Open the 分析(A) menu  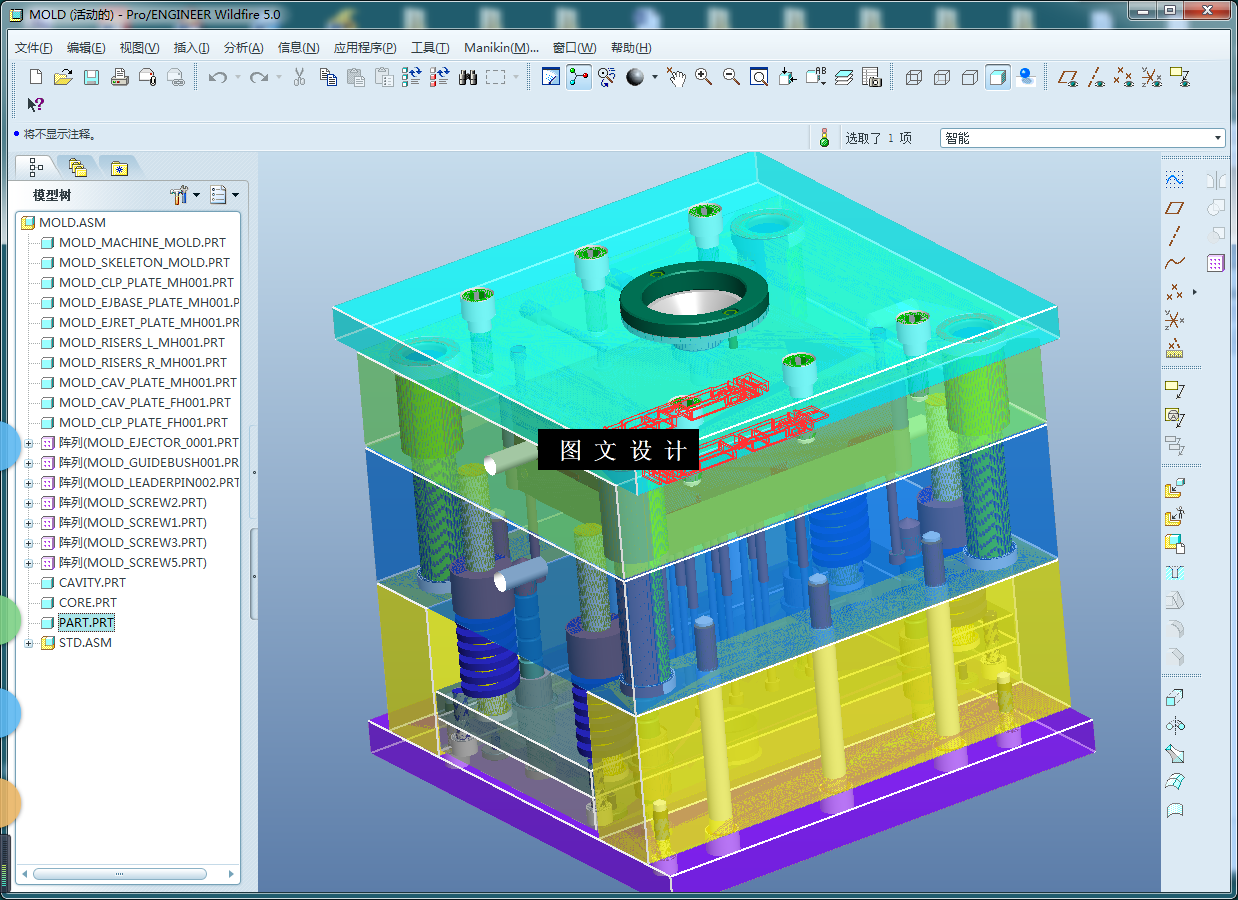(x=243, y=48)
